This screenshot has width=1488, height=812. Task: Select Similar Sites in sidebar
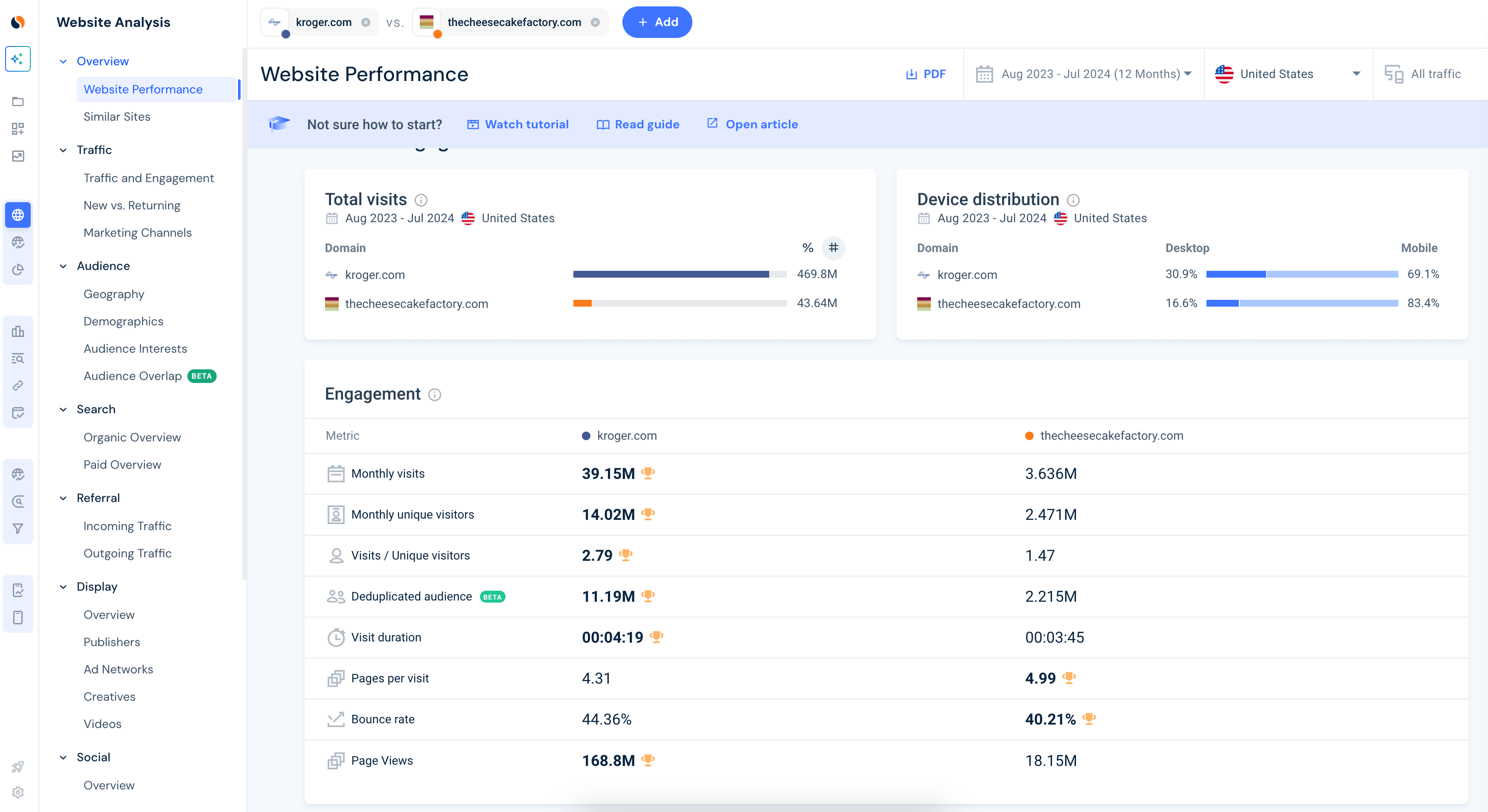tap(117, 117)
